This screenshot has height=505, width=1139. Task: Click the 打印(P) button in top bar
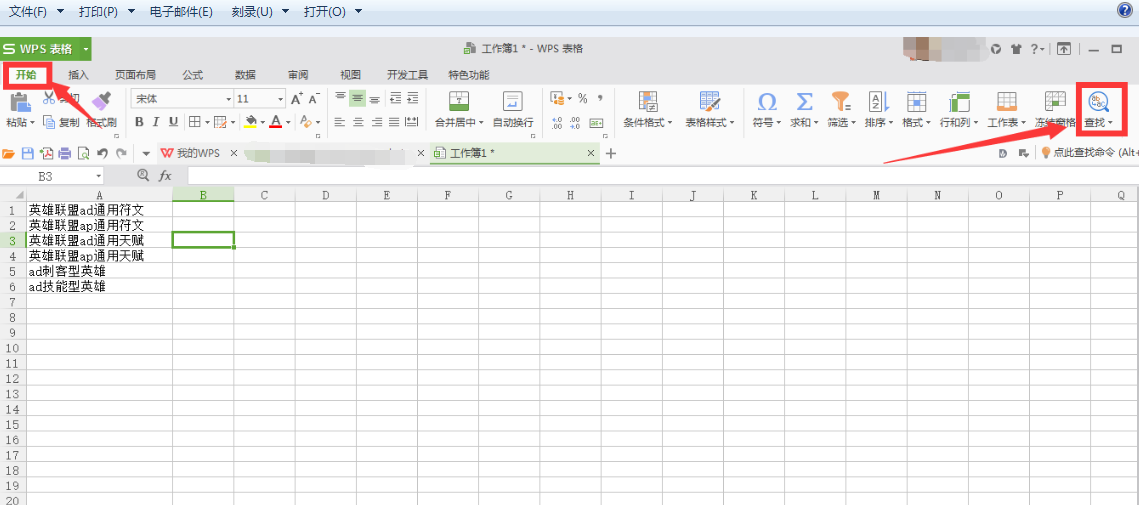click(x=98, y=12)
